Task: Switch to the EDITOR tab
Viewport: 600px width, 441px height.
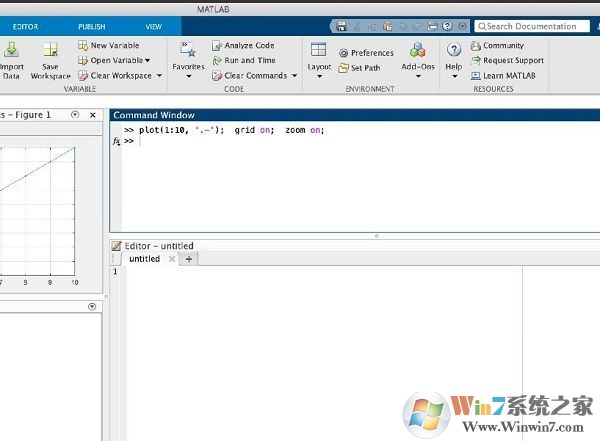Action: click(x=25, y=26)
